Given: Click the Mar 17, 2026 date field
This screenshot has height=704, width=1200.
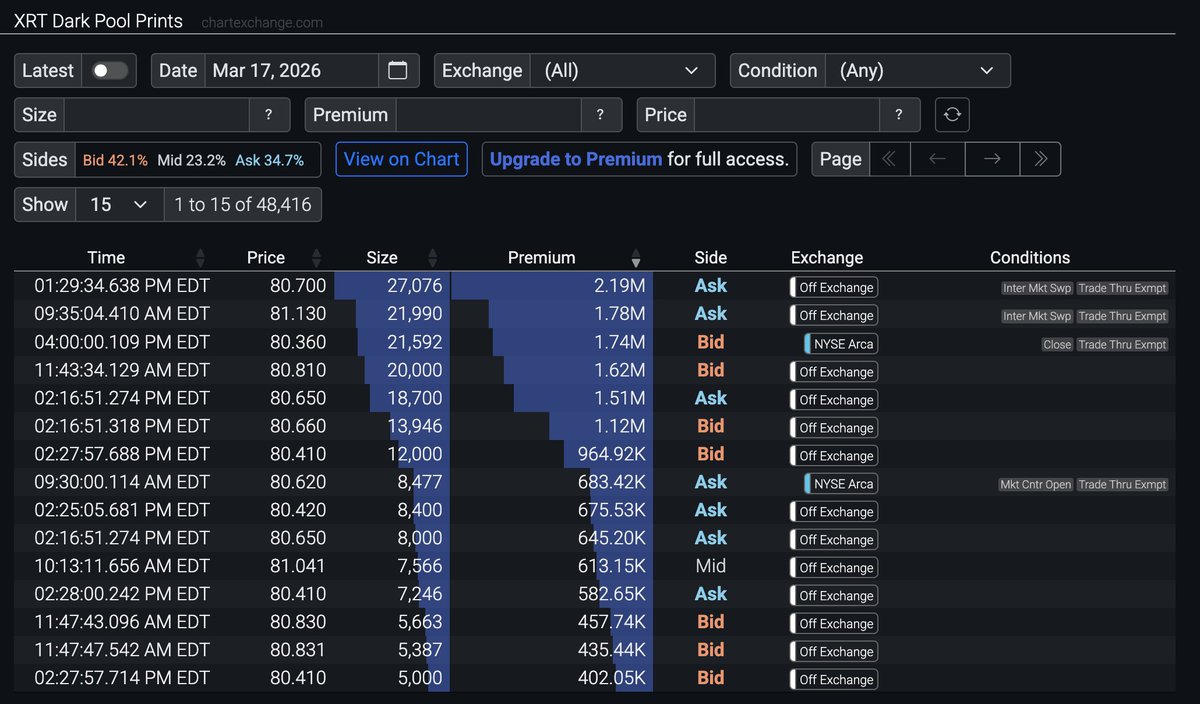Looking at the screenshot, I should coord(292,71).
